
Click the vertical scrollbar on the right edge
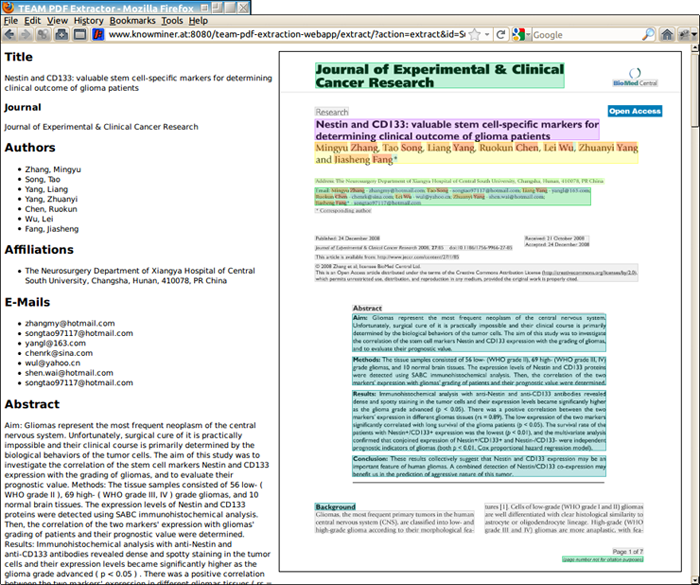click(x=695, y=313)
